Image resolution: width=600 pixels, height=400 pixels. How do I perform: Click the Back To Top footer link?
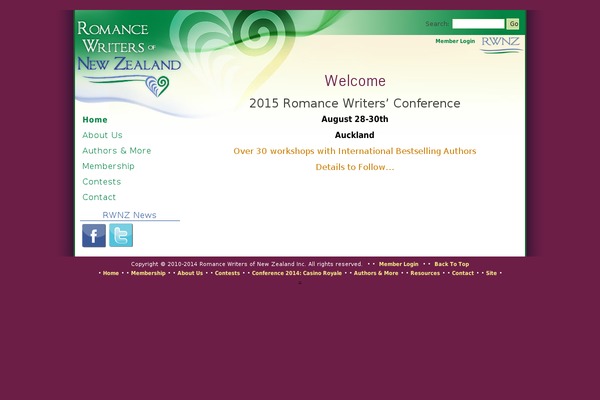tap(452, 264)
